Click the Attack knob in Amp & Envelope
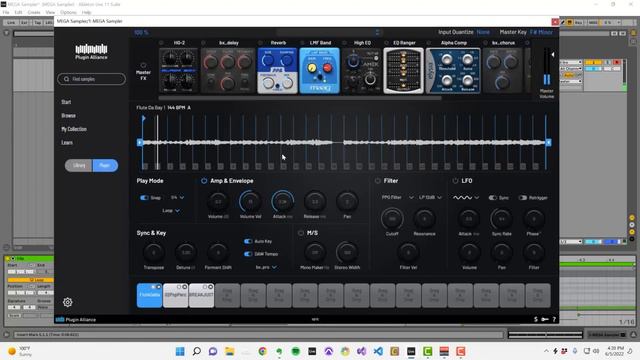Screen dimensions: 640x360 click(x=282, y=202)
